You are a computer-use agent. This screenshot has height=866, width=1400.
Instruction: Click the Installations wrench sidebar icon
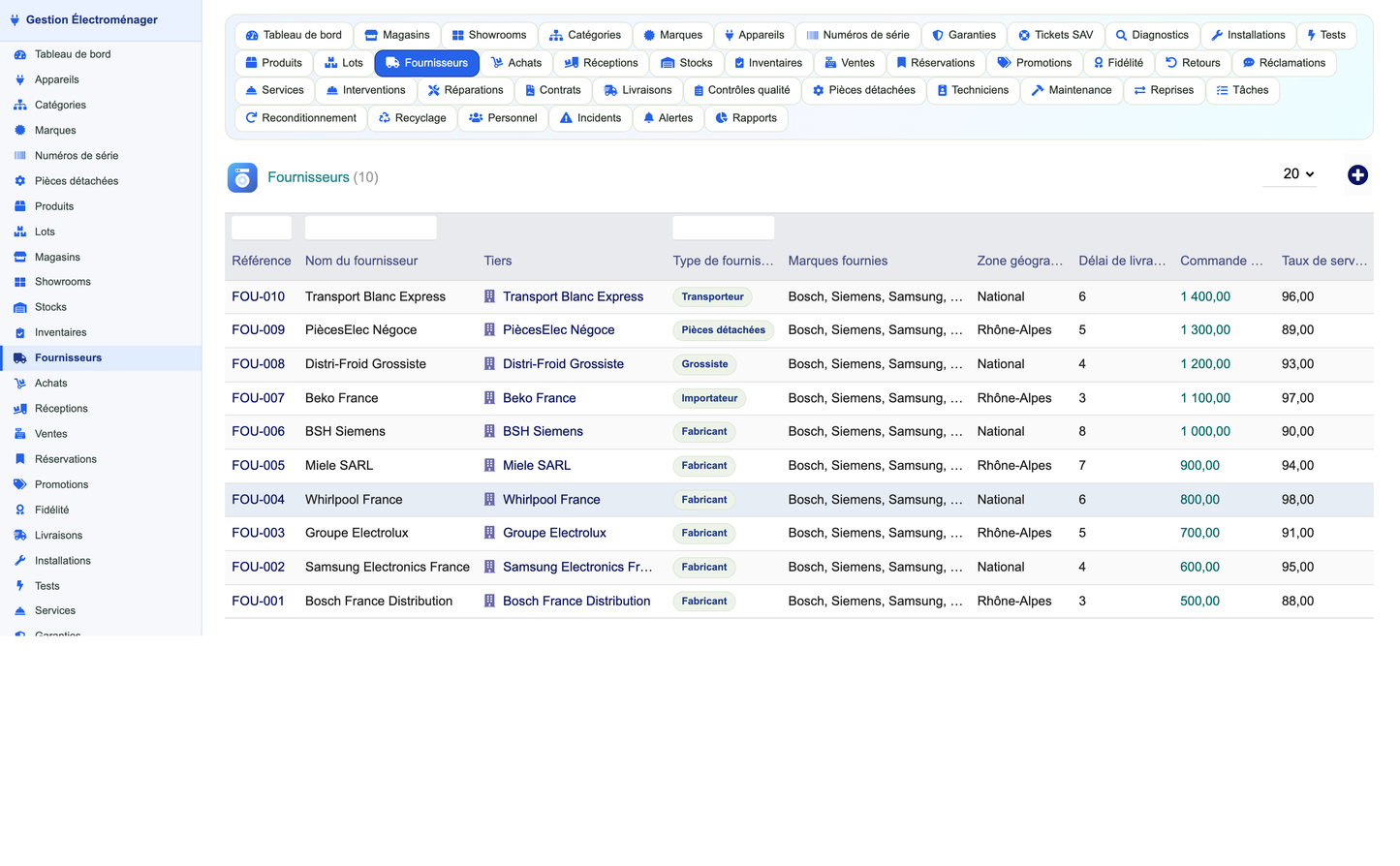tap(19, 560)
